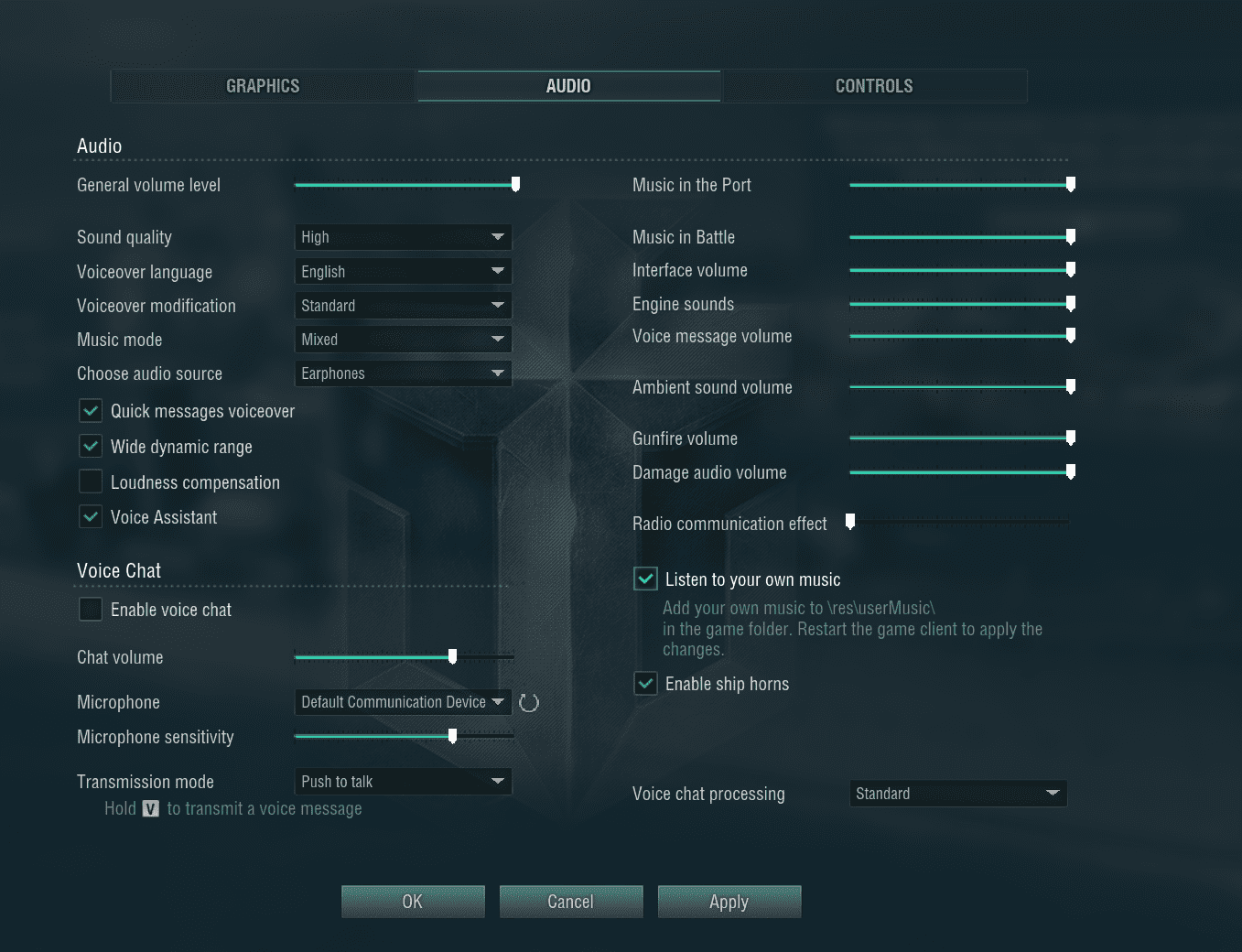Image resolution: width=1242 pixels, height=952 pixels.
Task: Open the Transmission mode dropdown
Action: point(403,782)
